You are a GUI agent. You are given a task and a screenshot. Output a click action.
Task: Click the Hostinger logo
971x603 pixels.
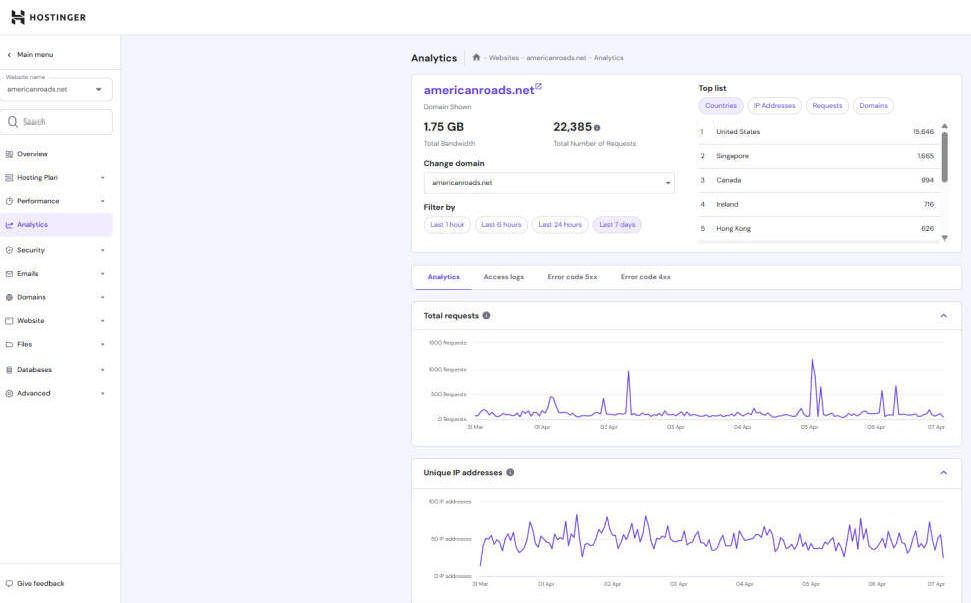(48, 17)
